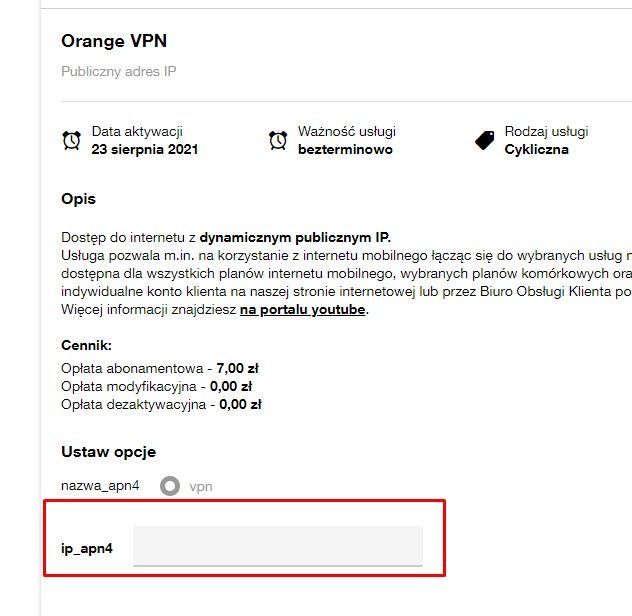The height and width of the screenshot is (616, 632).
Task: Click the tag icon beside Rodzaj usługi
Action: (485, 141)
